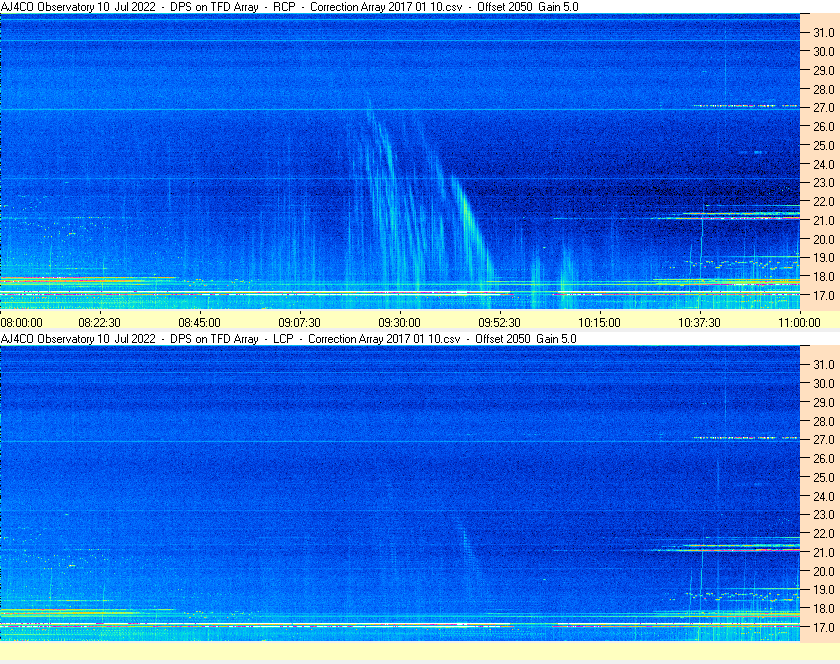This screenshot has height=664, width=840.
Task: Click the LCP spectrogram title text
Action: (x=289, y=339)
